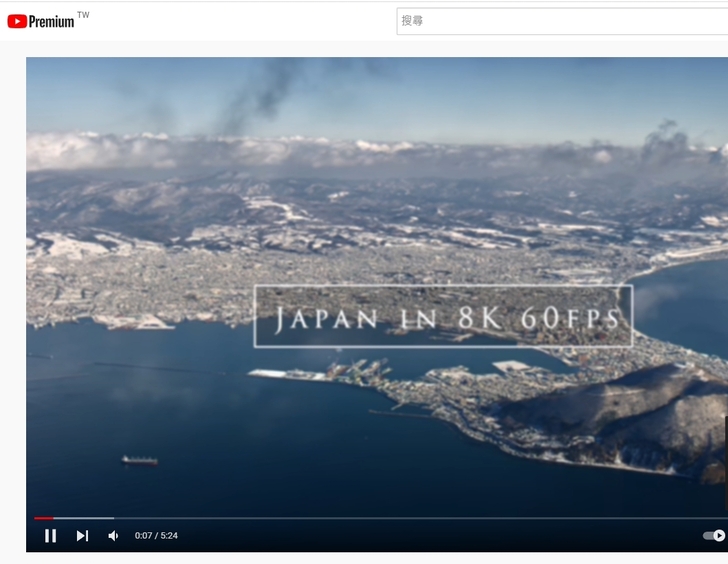Click the red played portion of the seek bar
Screen dimensions: 728x564
(42, 518)
